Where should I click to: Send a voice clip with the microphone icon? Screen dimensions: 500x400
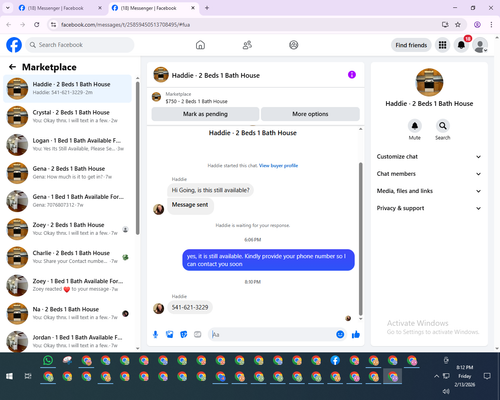tap(155, 334)
